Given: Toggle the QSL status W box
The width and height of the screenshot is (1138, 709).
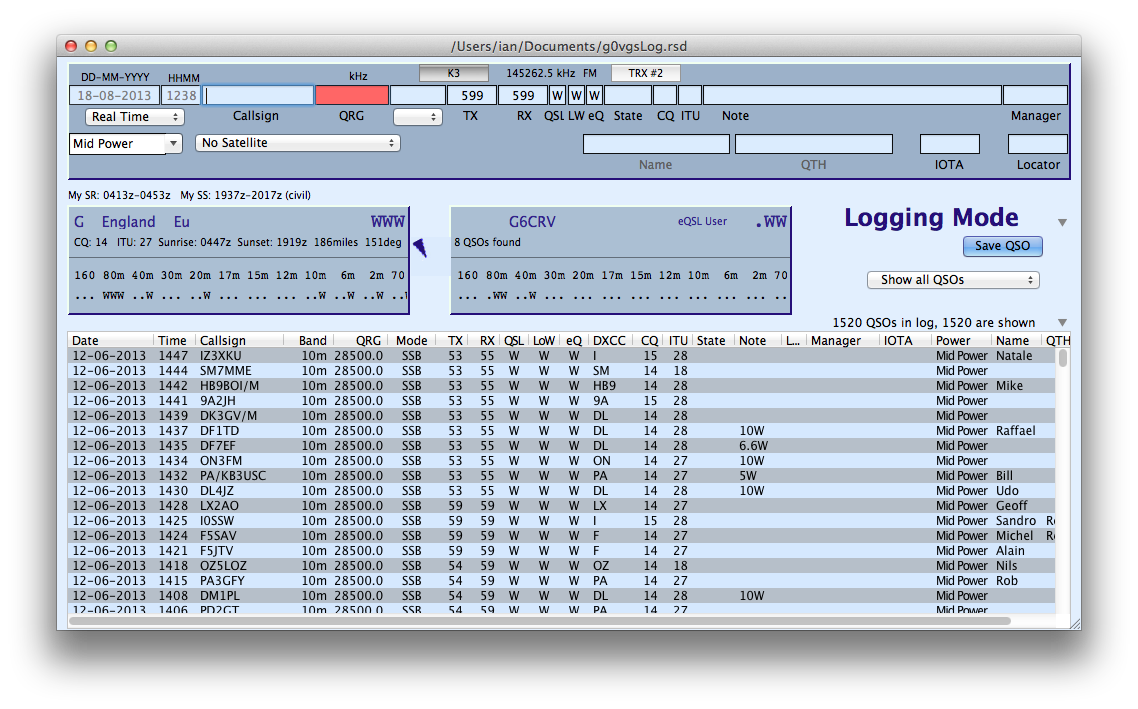Looking at the screenshot, I should click(557, 95).
